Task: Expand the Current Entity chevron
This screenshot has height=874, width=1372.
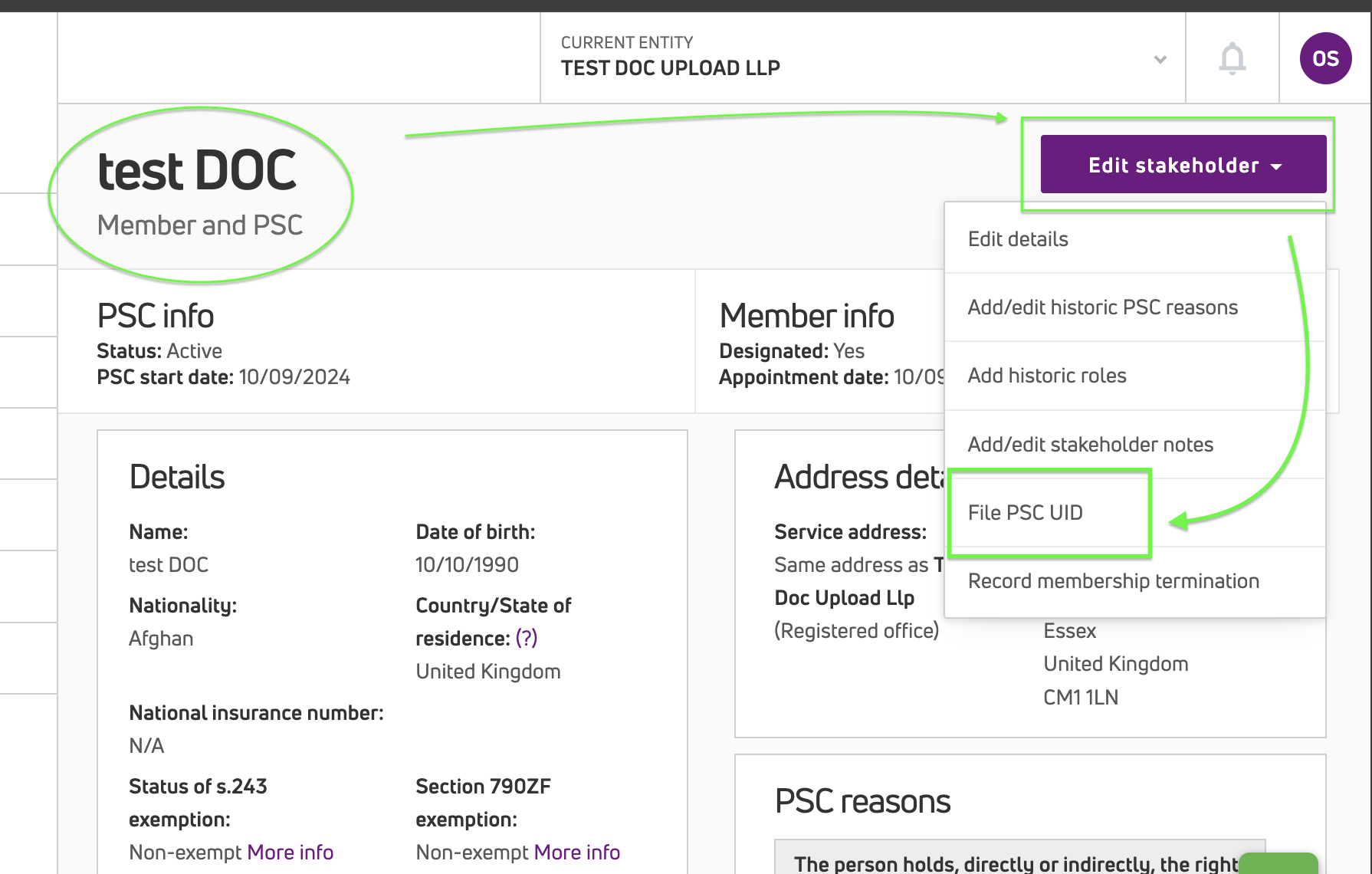Action: pyautogui.click(x=1160, y=59)
